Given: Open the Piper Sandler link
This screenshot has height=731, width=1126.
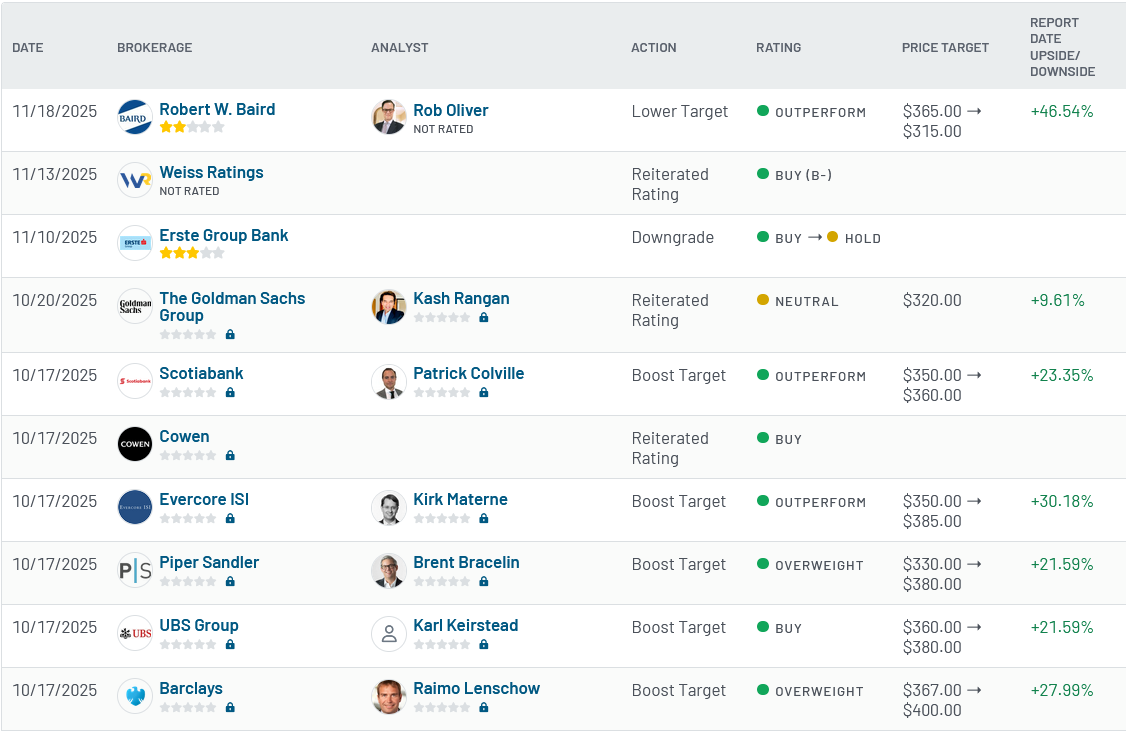Looking at the screenshot, I should point(209,562).
